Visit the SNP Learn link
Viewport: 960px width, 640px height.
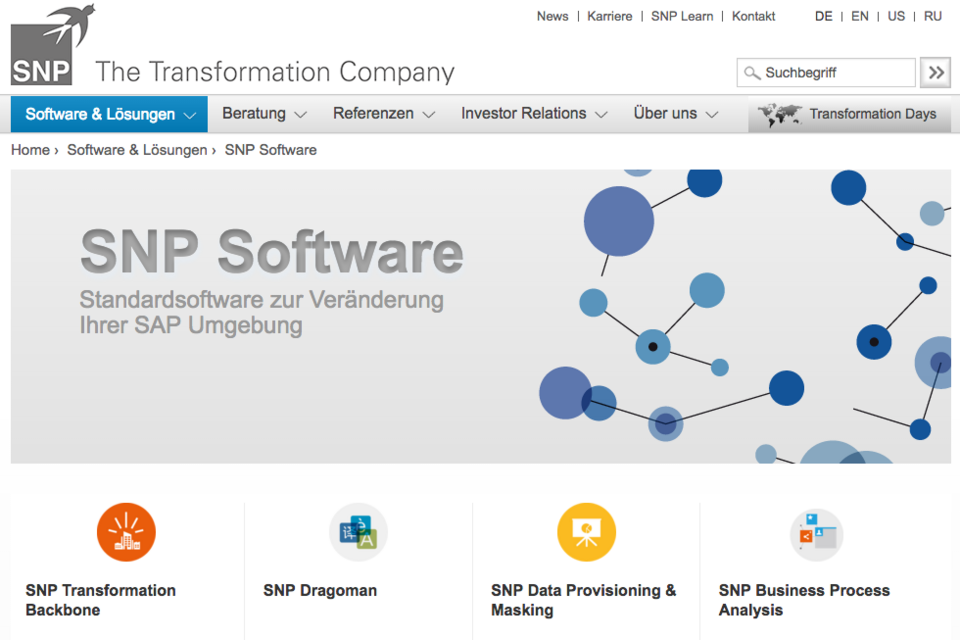point(682,17)
